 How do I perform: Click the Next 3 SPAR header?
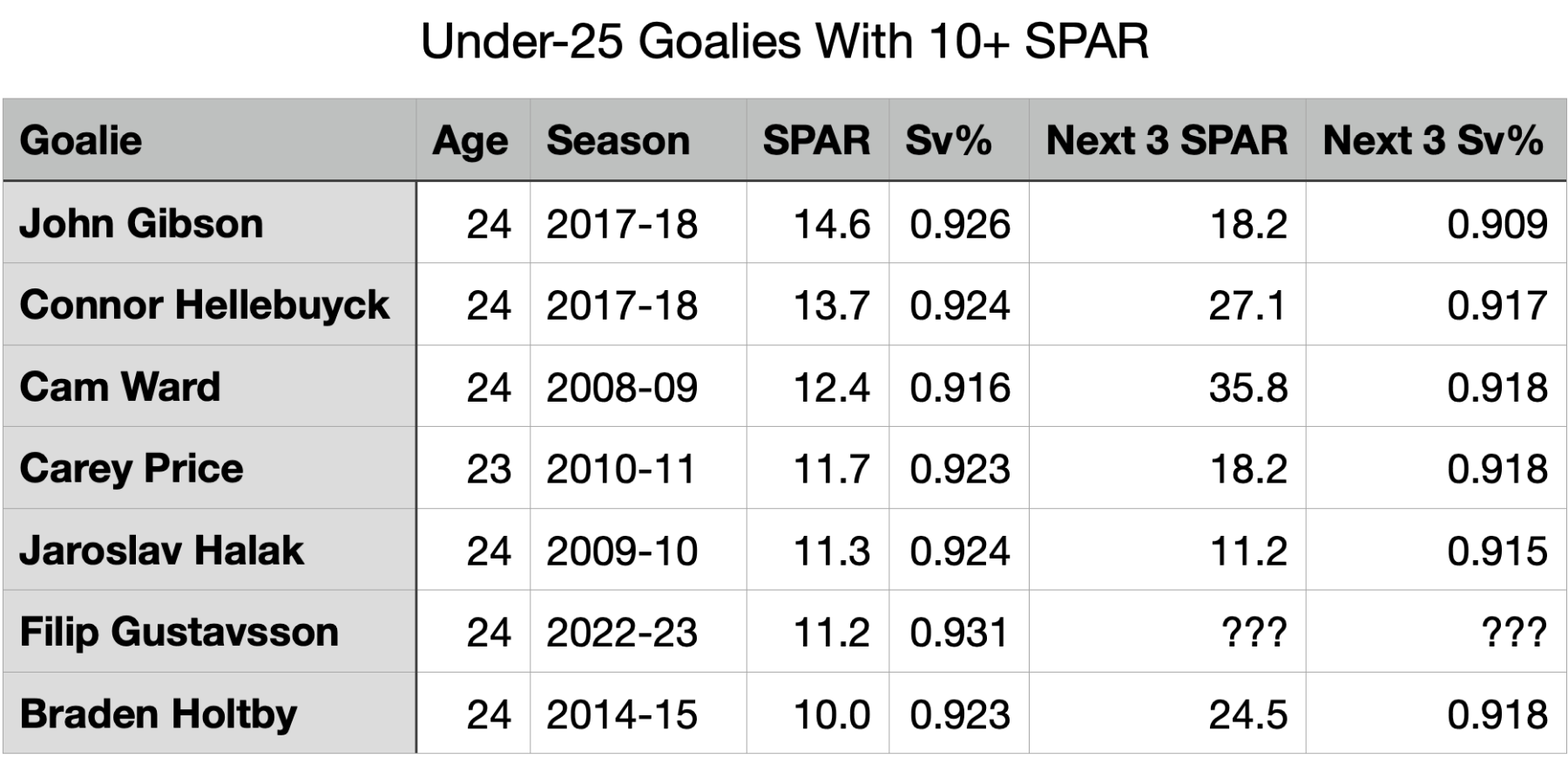tap(1166, 140)
